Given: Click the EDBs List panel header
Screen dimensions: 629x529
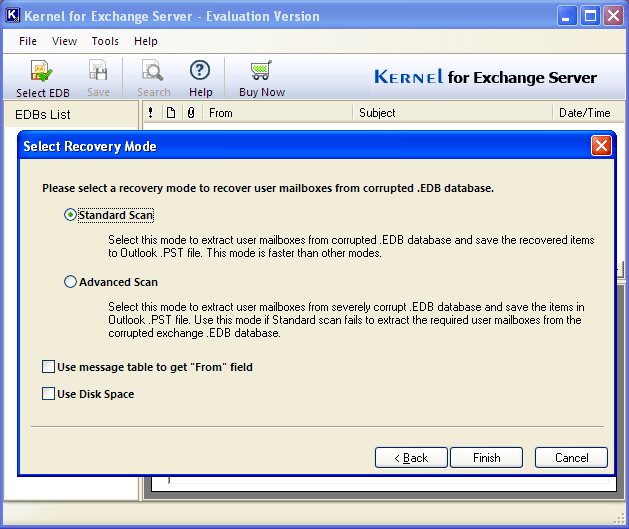Looking at the screenshot, I should coord(71,114).
